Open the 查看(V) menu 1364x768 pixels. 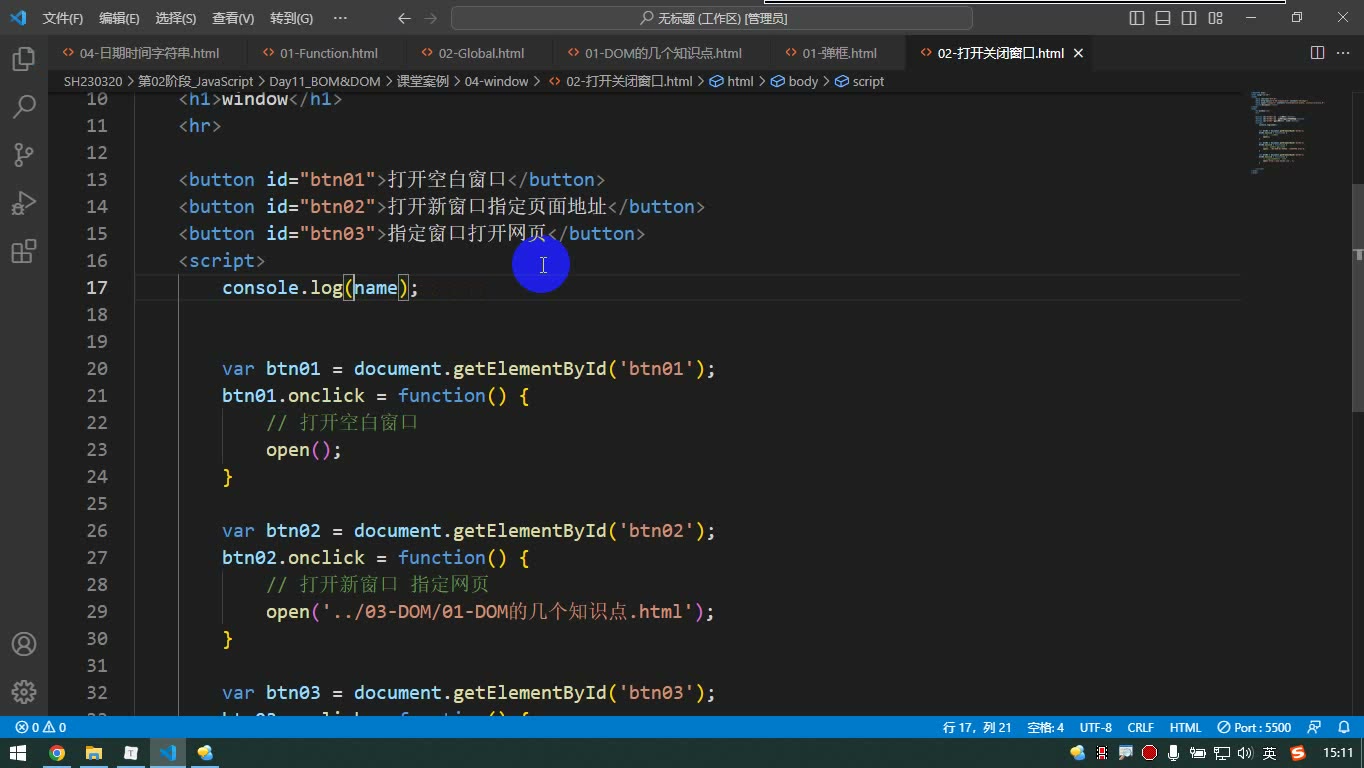click(x=233, y=18)
